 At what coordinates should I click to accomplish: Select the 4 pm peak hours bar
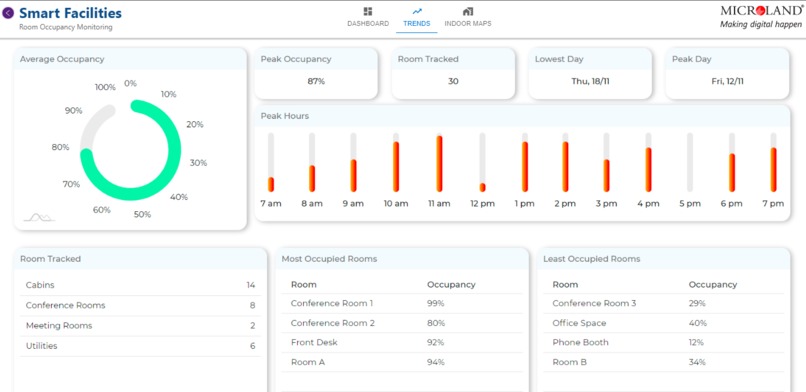[x=648, y=162]
